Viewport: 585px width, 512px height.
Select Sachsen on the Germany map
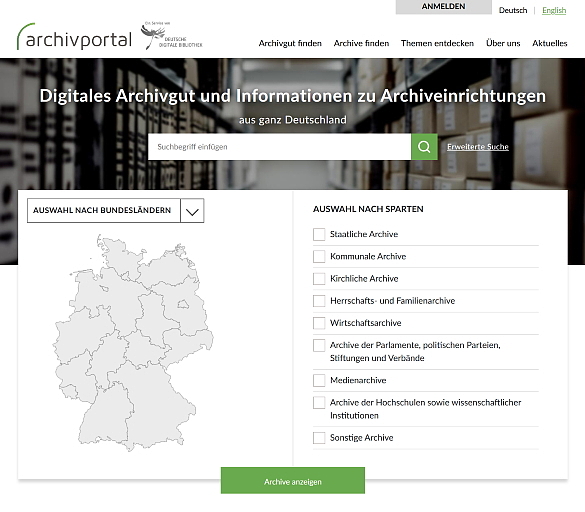pyautogui.click(x=187, y=345)
